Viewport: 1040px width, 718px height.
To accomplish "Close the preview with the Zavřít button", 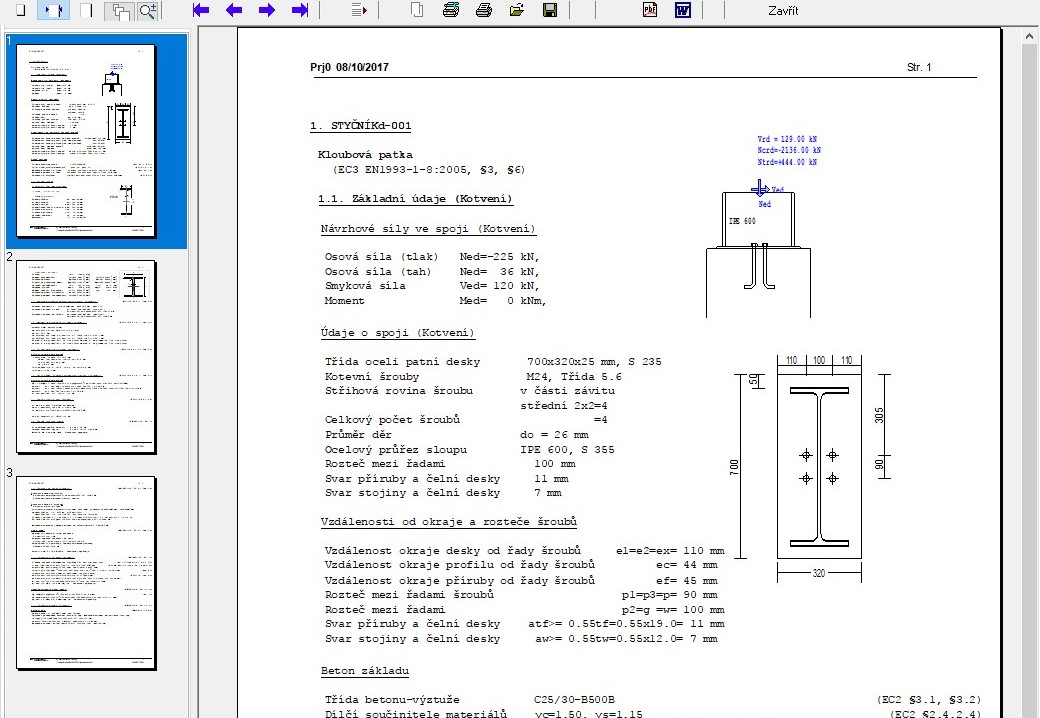I will (783, 11).
